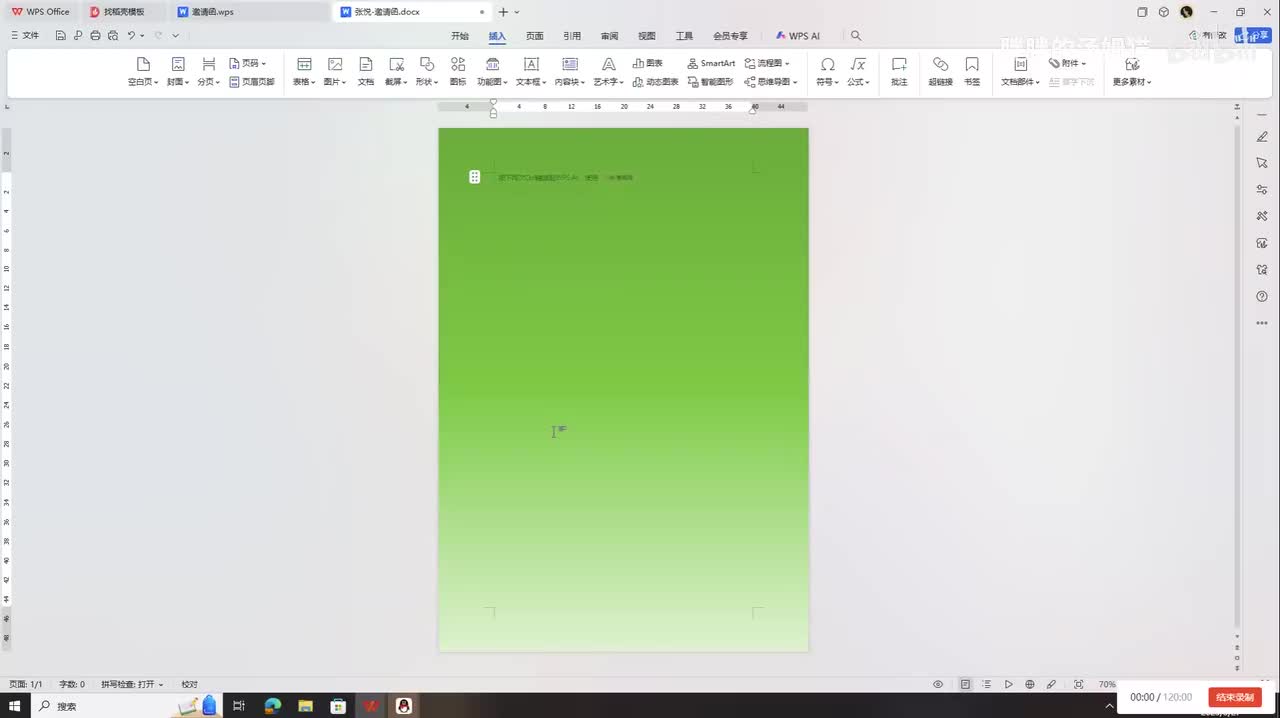Switch to the 页面 (Page) ribbon tab
Viewport: 1280px width, 718px height.
pyautogui.click(x=535, y=36)
